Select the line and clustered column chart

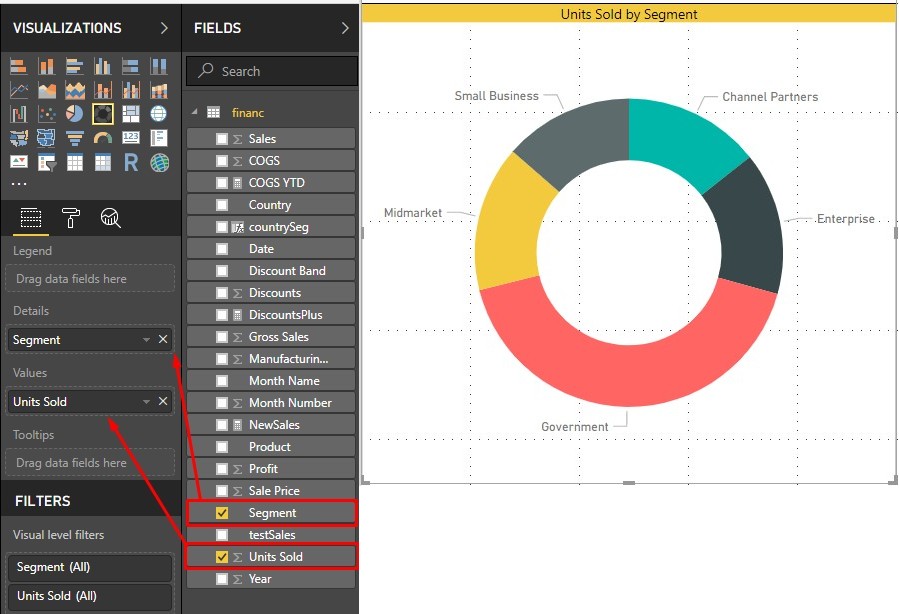pyautogui.click(x=131, y=91)
